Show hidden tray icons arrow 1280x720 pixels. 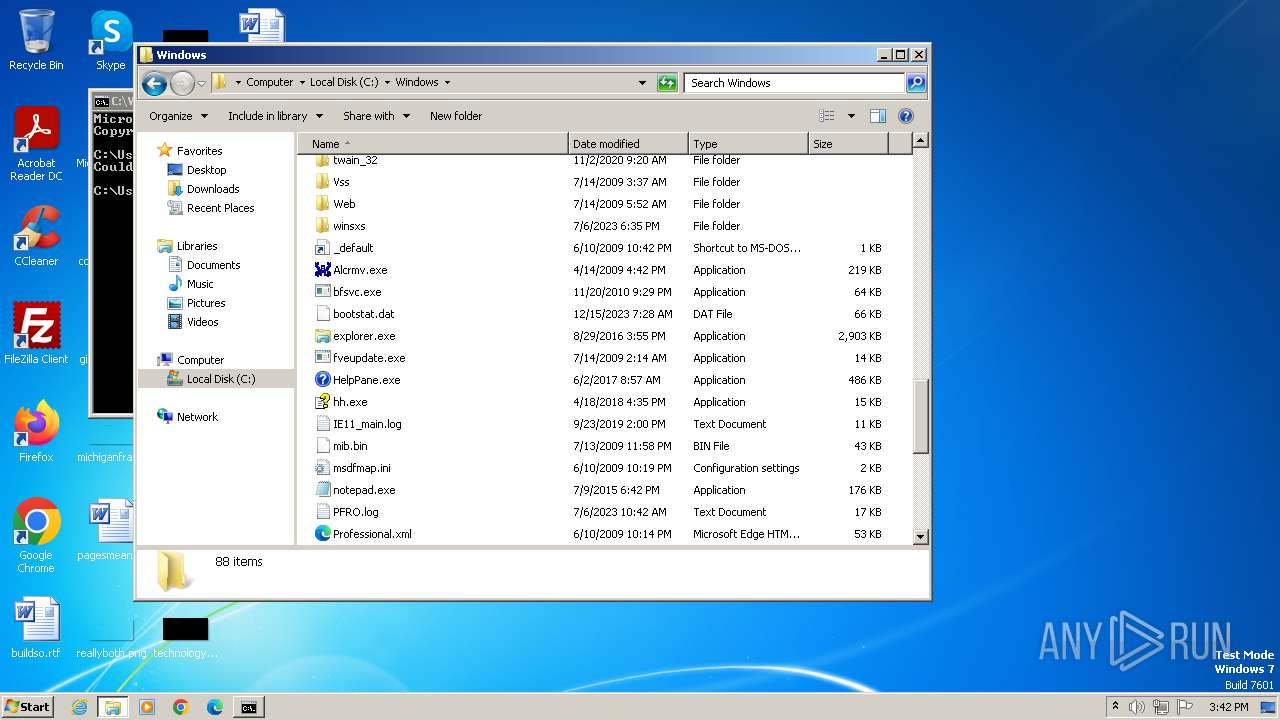pyautogui.click(x=1115, y=706)
